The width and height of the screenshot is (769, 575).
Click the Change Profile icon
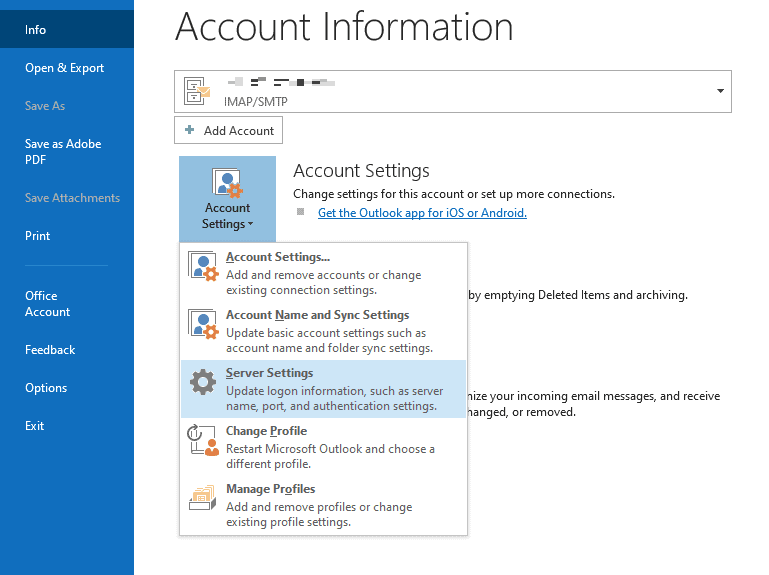coord(203,441)
